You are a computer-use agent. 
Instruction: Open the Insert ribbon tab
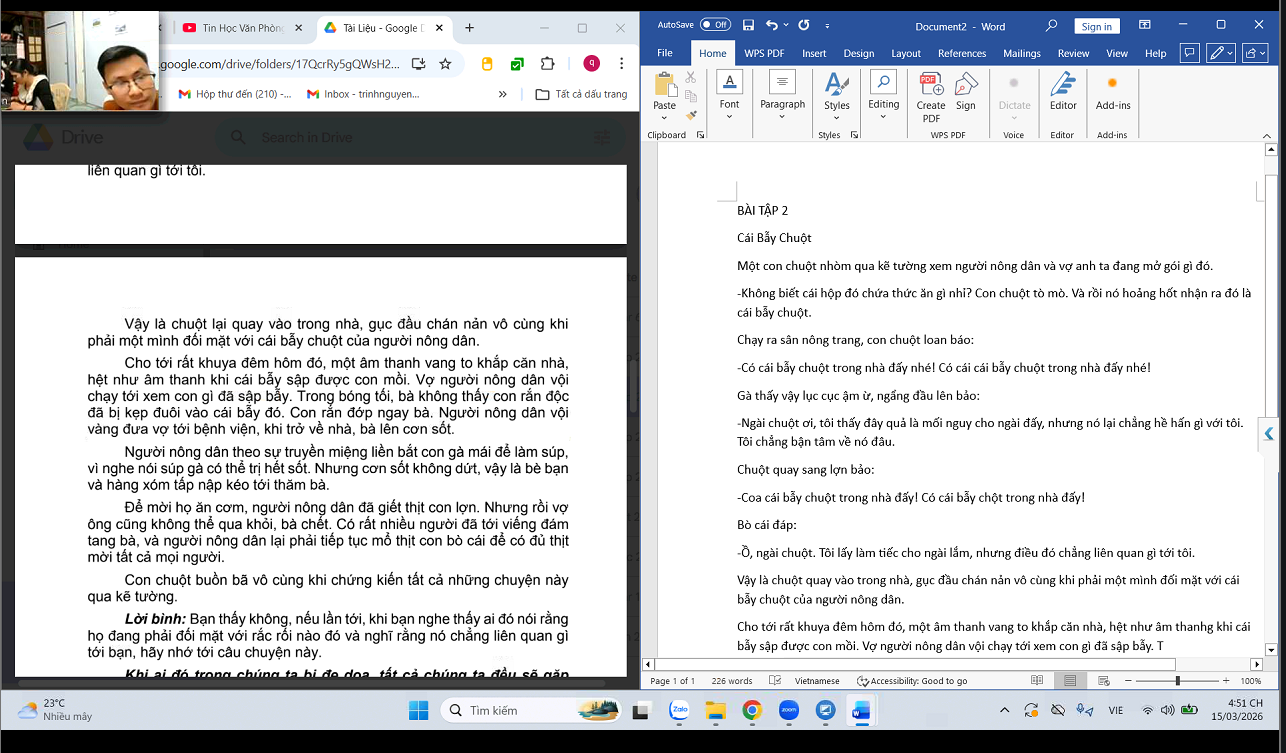814,53
